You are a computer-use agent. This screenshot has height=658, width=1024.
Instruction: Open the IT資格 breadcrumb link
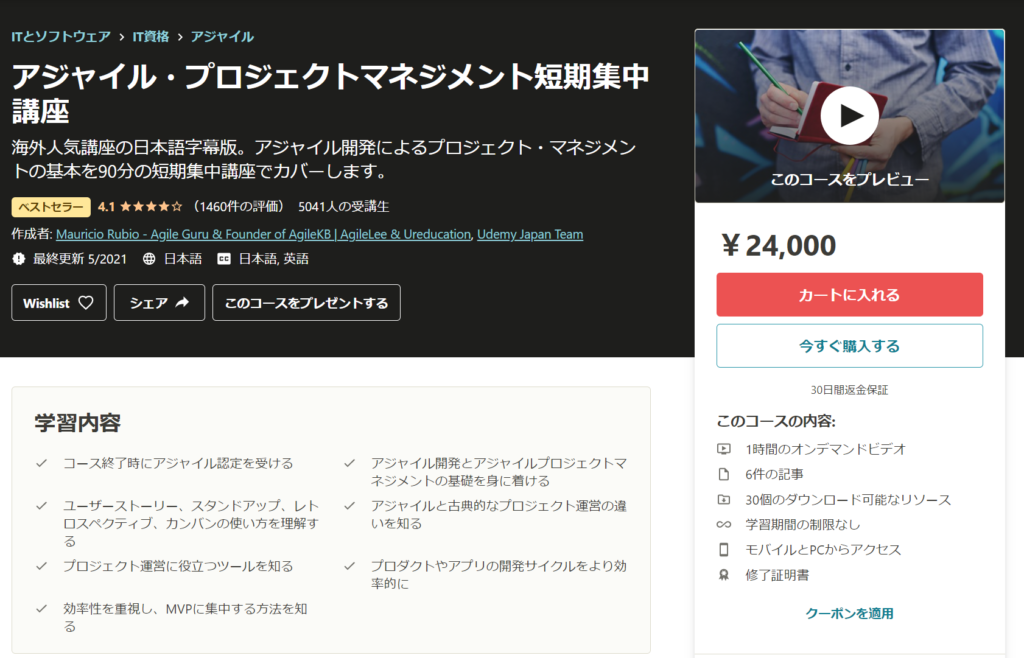[x=151, y=37]
